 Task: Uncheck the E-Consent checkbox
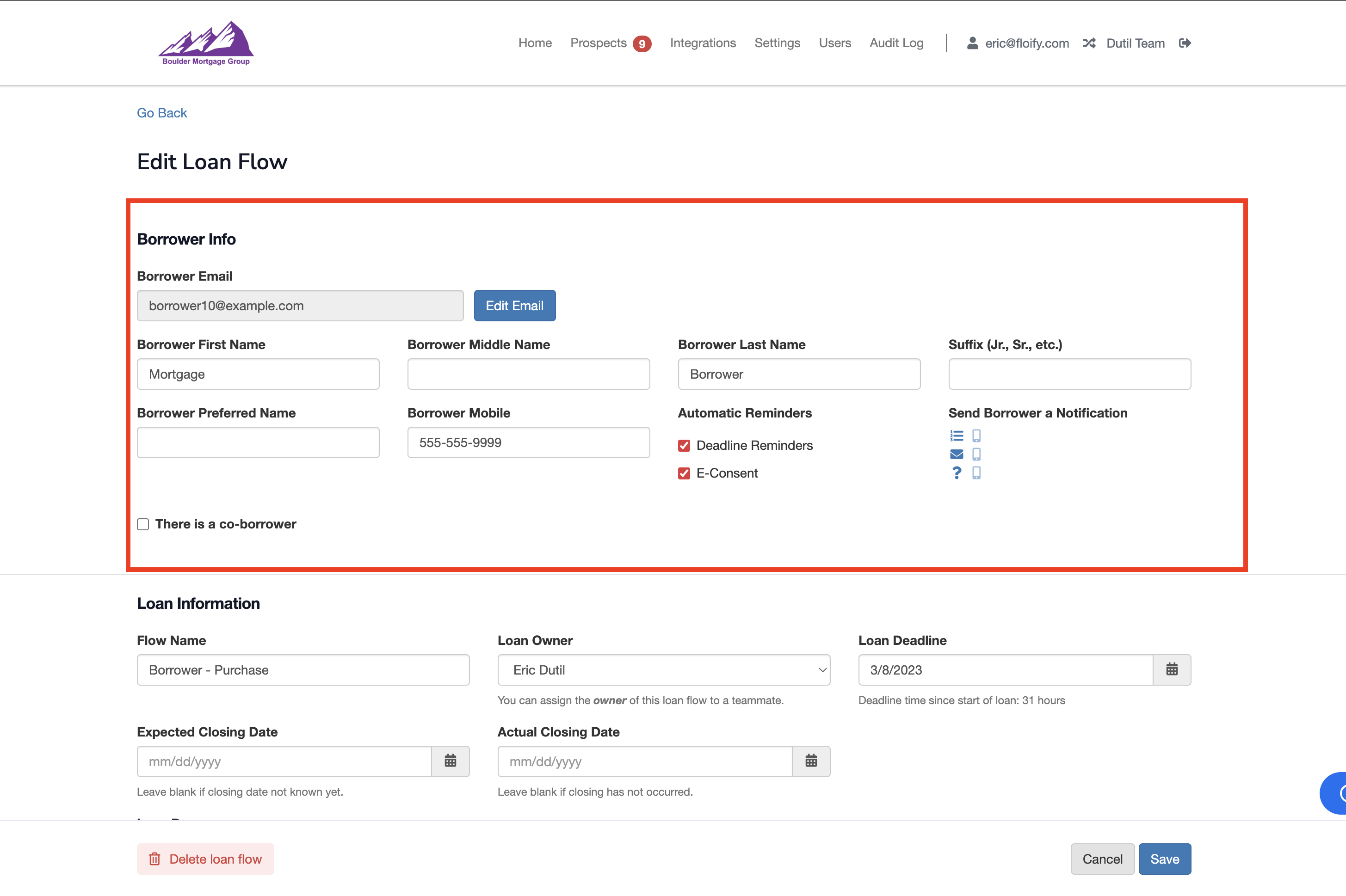click(684, 473)
